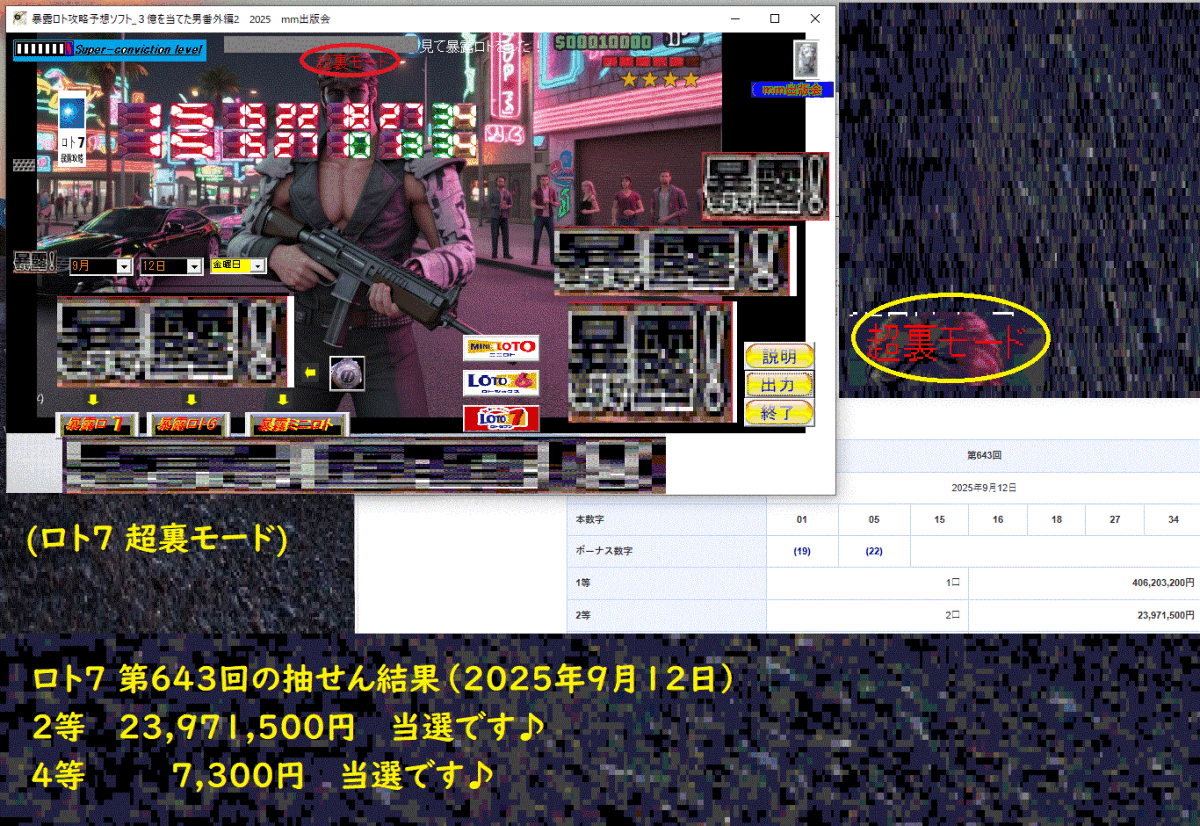Click winning number 15 in results table
Viewport: 1200px width, 826px height.
(x=940, y=520)
